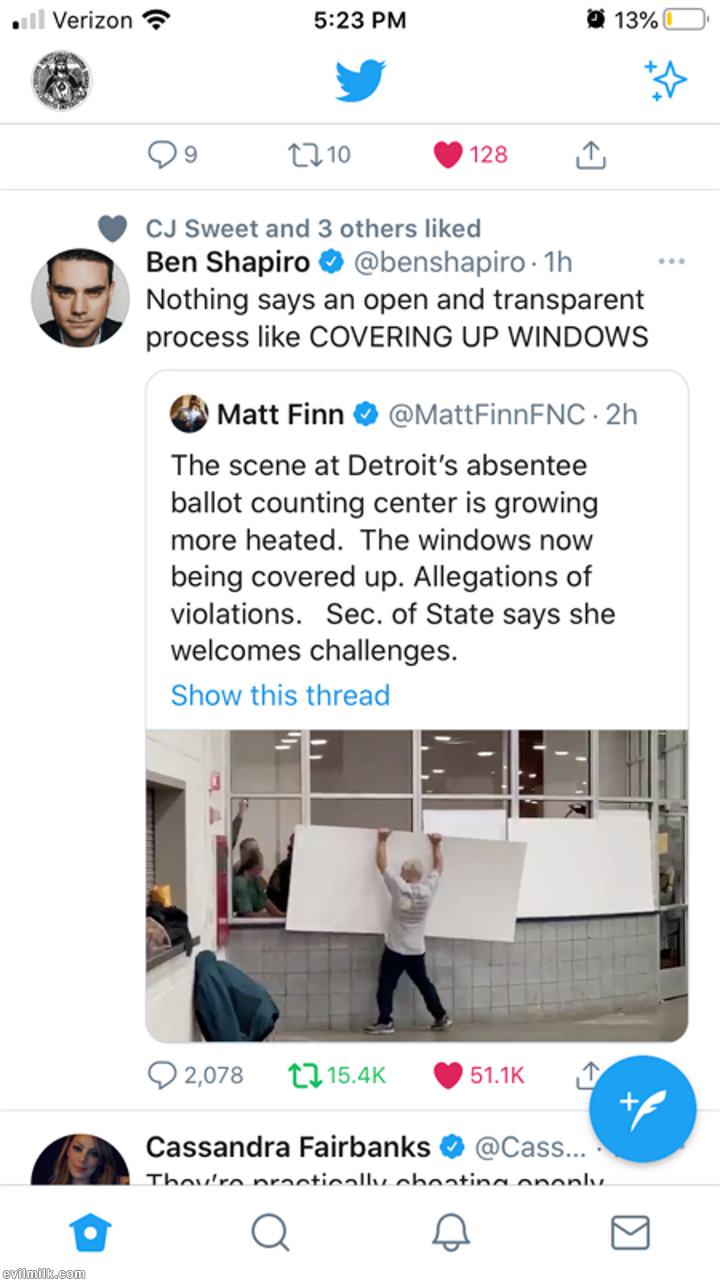Open more options for Ben Shapiro's tweet
The image size is (720, 1280).
[x=671, y=262]
